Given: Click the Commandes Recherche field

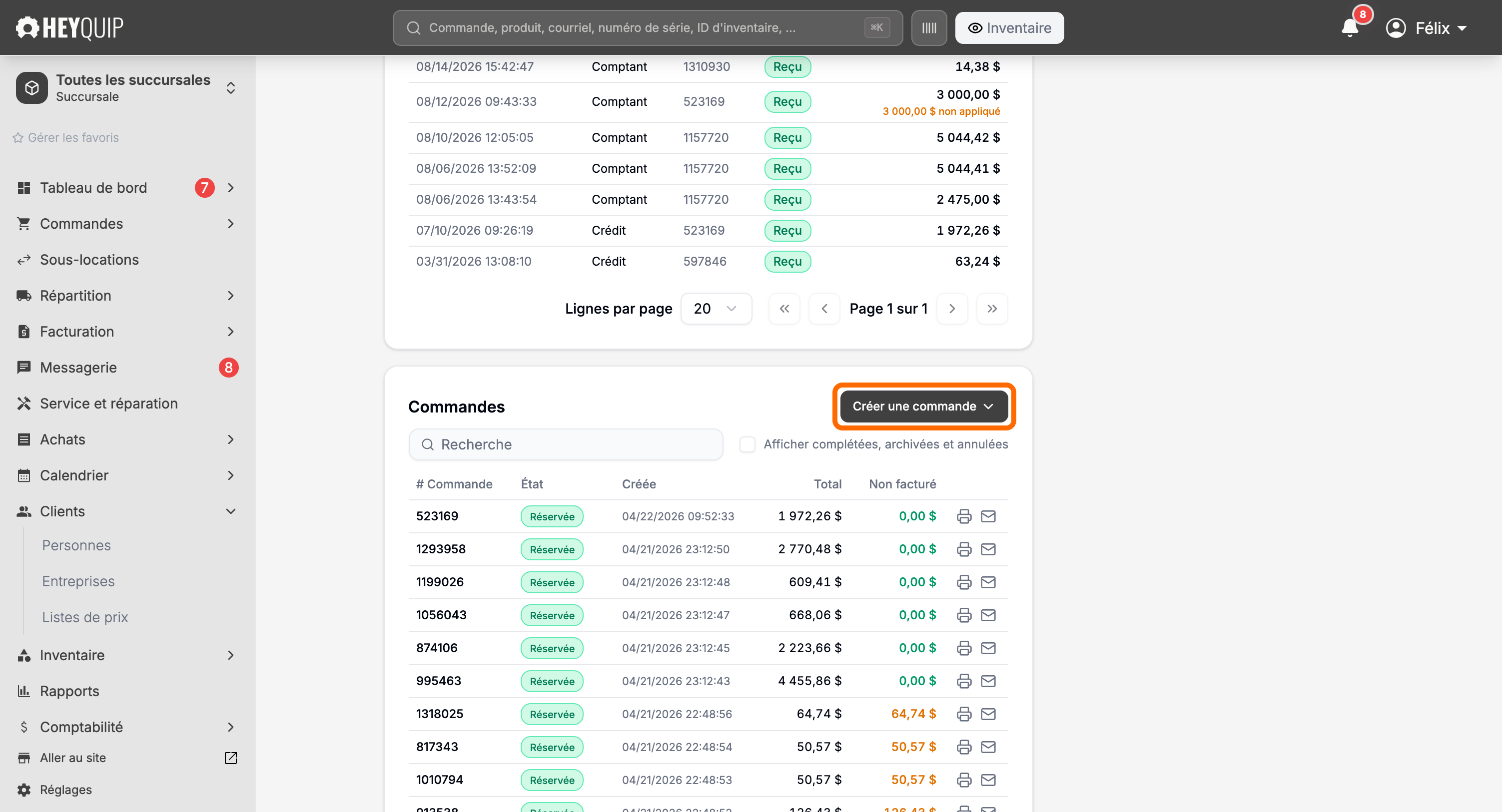Looking at the screenshot, I should point(566,444).
